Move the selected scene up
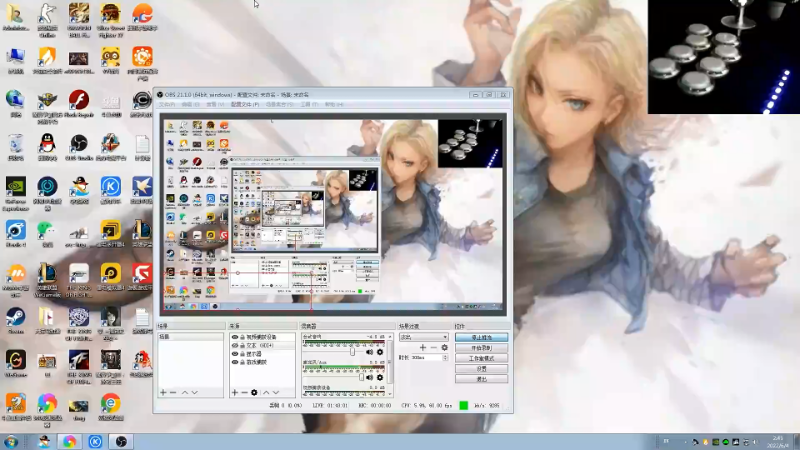Viewport: 800px width, 450px height. tap(185, 392)
